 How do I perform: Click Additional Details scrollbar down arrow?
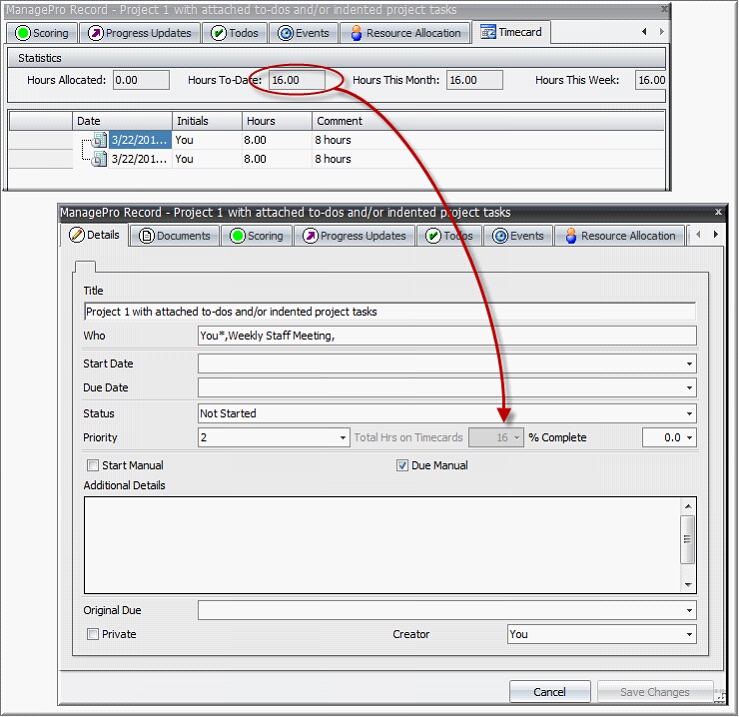688,585
